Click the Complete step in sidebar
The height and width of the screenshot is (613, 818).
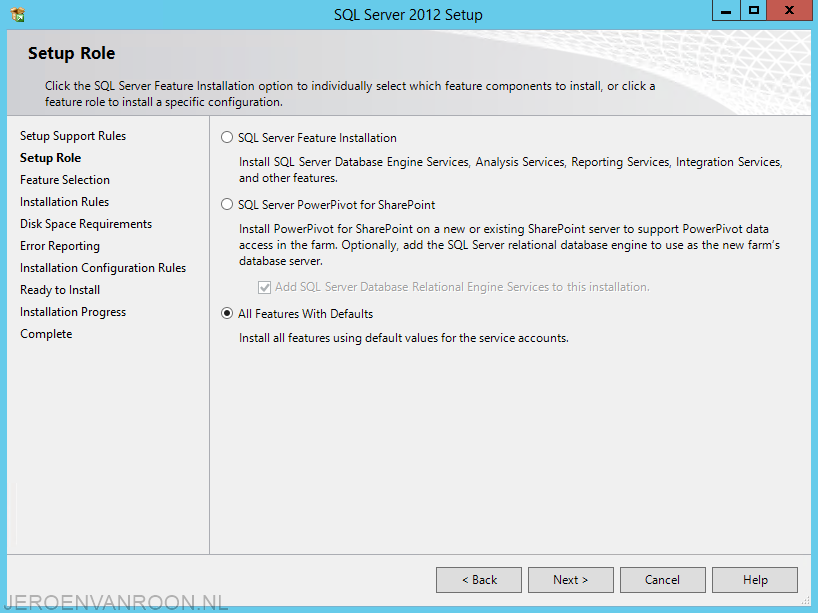[x=46, y=334]
